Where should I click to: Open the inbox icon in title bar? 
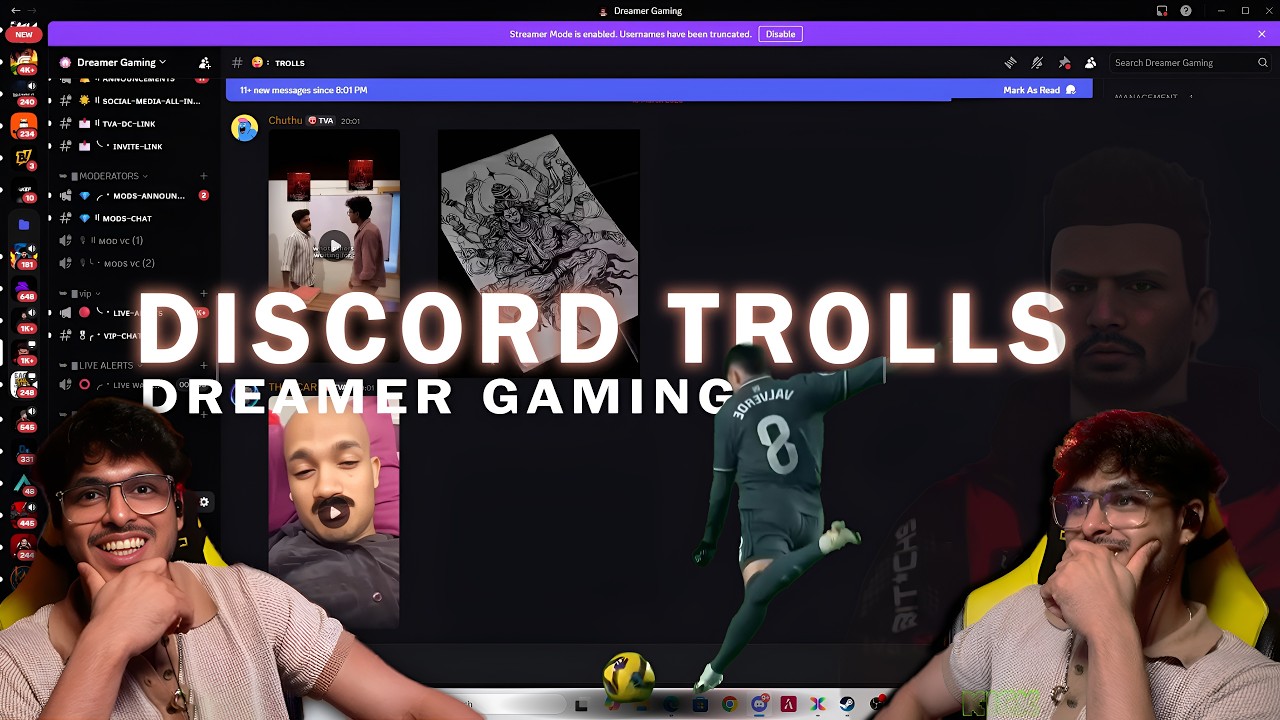click(1162, 11)
